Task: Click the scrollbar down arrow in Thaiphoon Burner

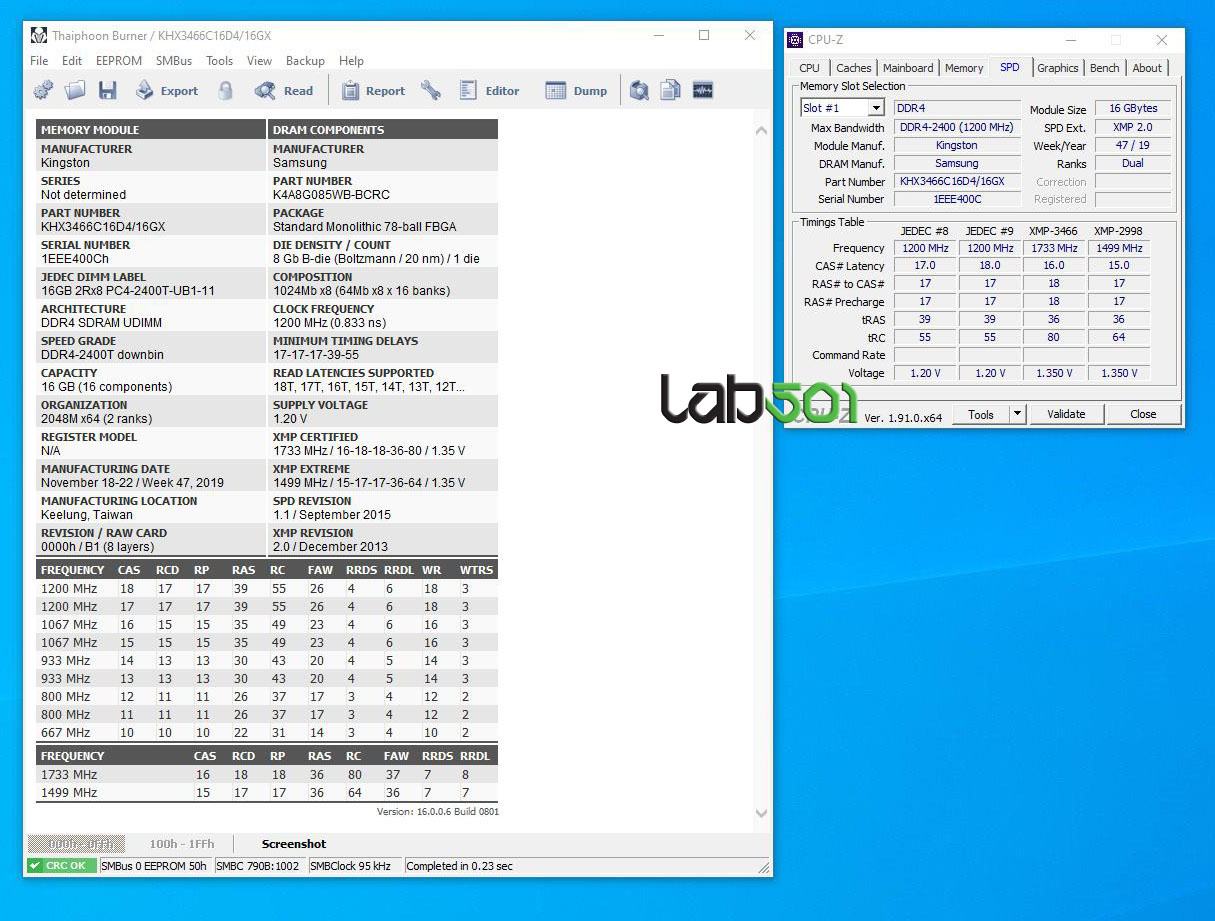Action: tap(761, 813)
